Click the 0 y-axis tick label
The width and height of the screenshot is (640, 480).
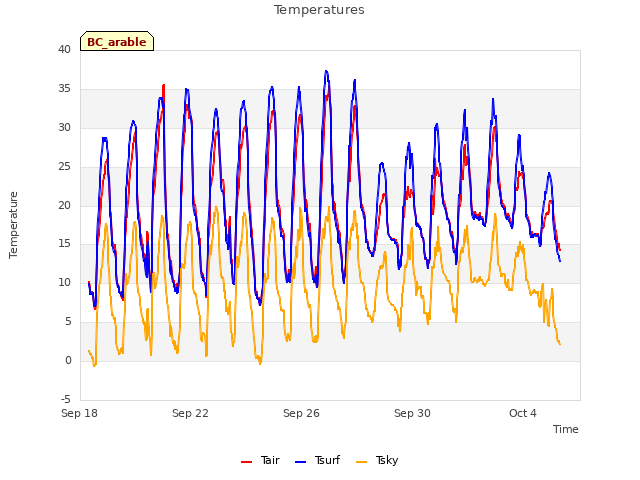click(68, 360)
